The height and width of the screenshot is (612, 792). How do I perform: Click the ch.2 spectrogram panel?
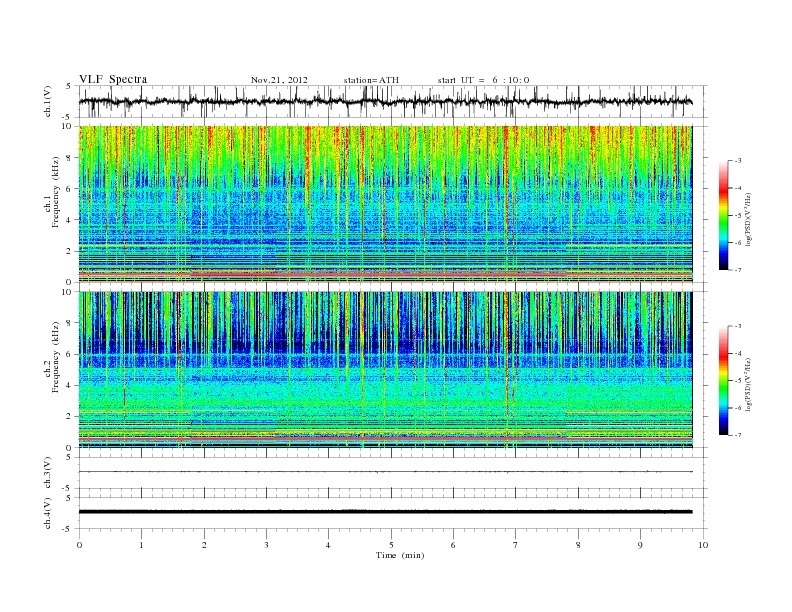click(x=385, y=370)
